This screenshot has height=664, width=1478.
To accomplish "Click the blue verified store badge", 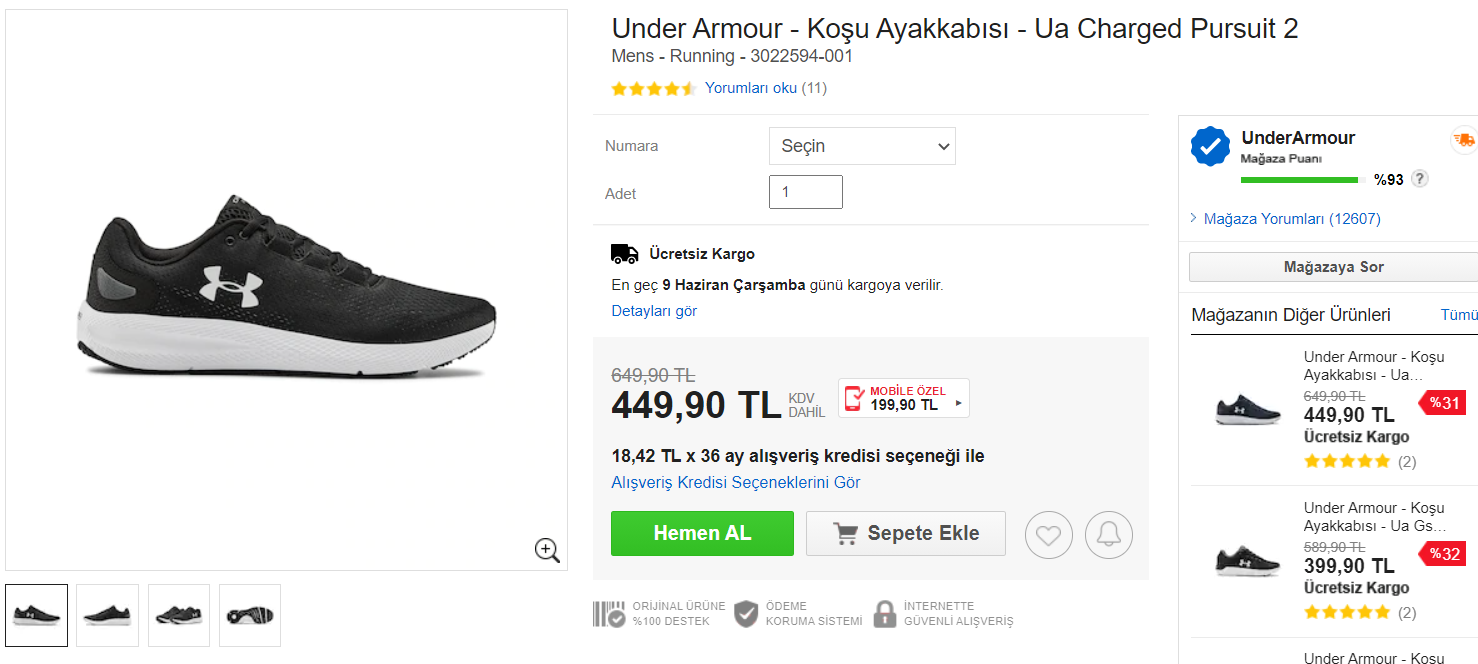I will pos(1210,147).
